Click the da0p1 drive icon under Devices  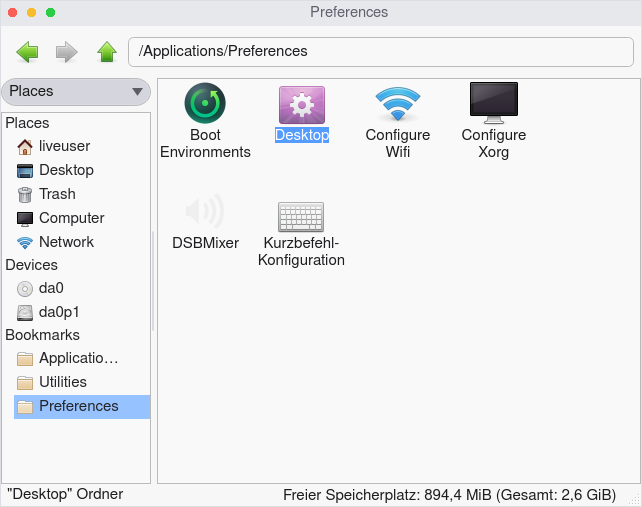tap(25, 313)
